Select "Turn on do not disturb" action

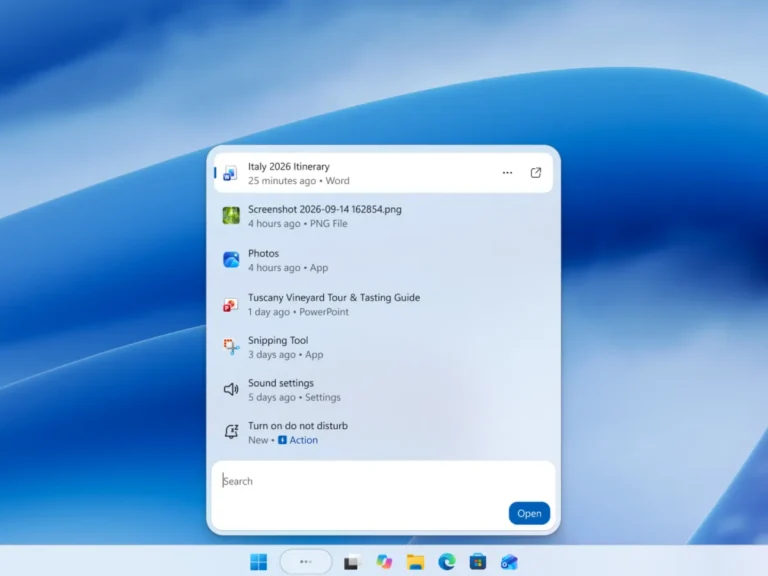[x=298, y=426]
